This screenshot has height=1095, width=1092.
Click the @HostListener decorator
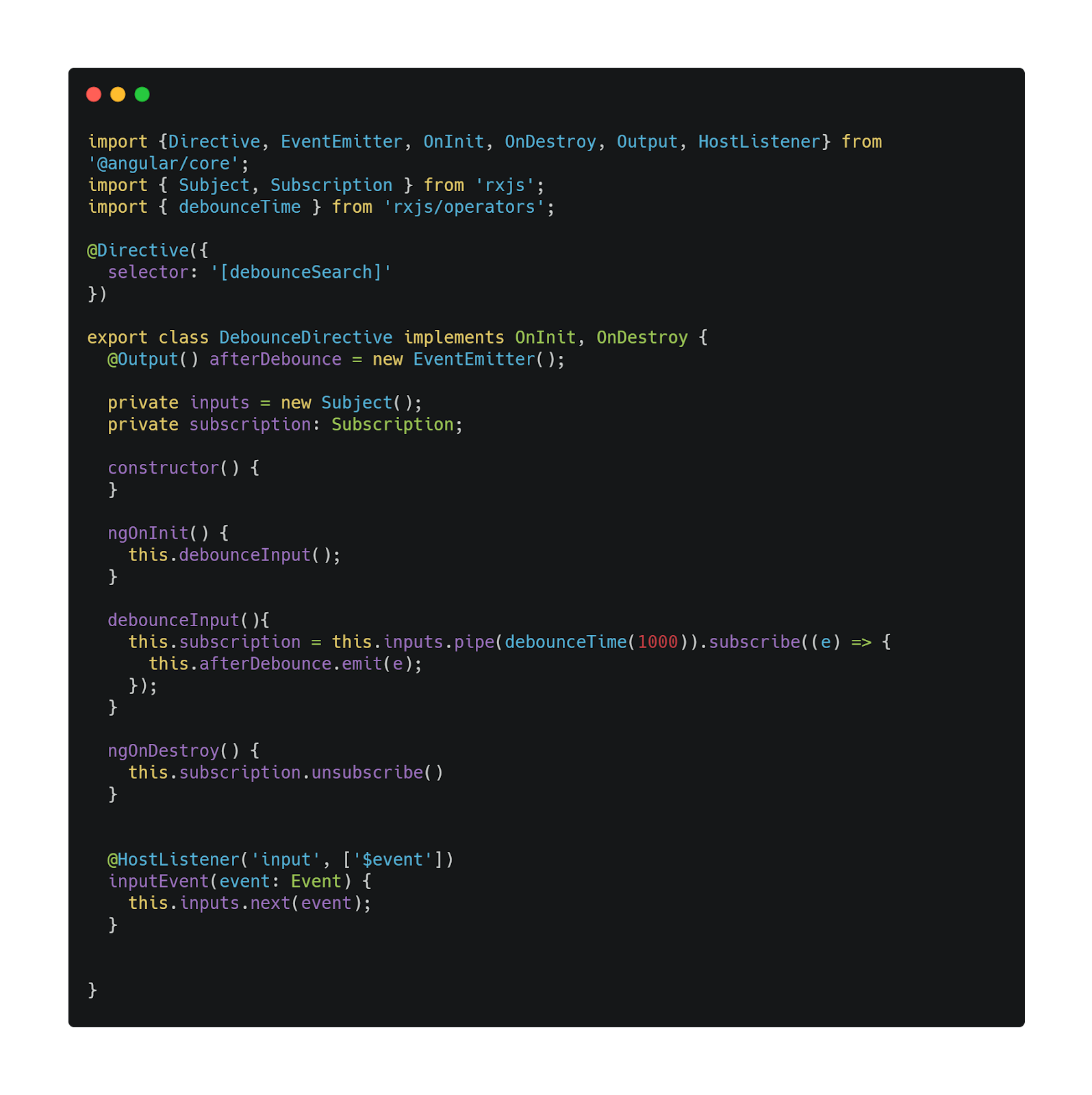[173, 860]
